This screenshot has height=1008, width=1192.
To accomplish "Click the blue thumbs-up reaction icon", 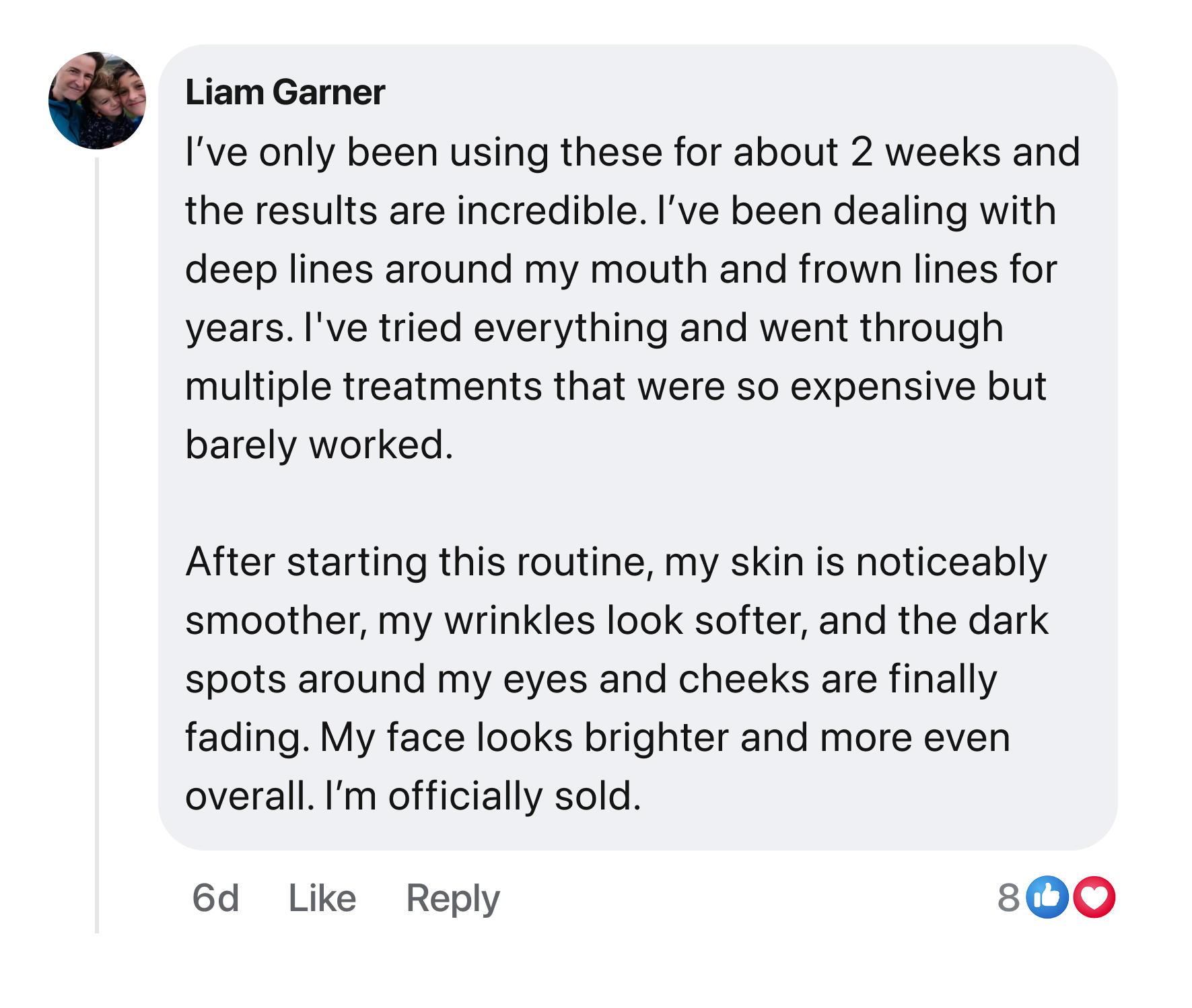I will point(1047,897).
